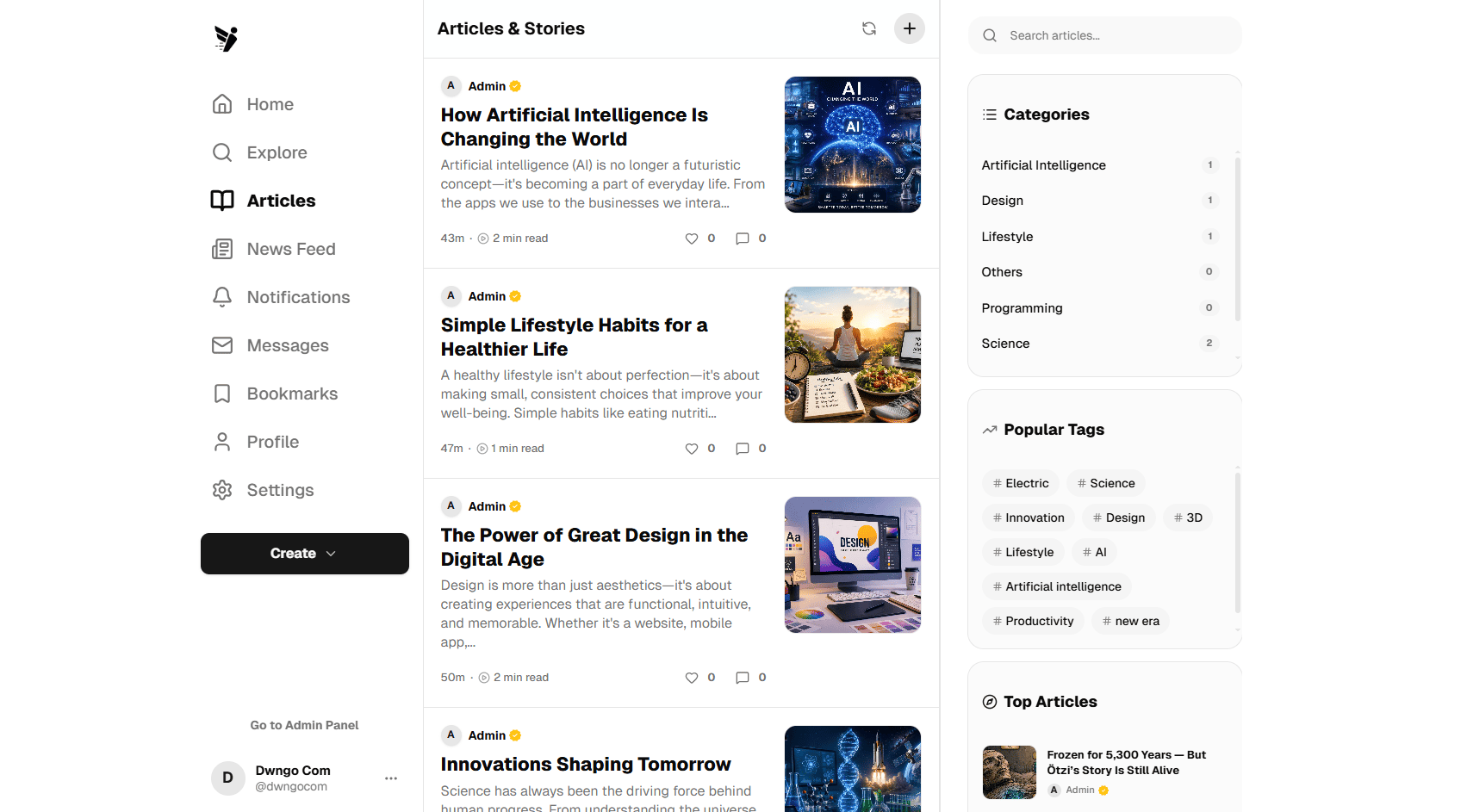Click the Popular Tags trending icon
Viewport: 1467px width, 812px height.
click(x=990, y=430)
